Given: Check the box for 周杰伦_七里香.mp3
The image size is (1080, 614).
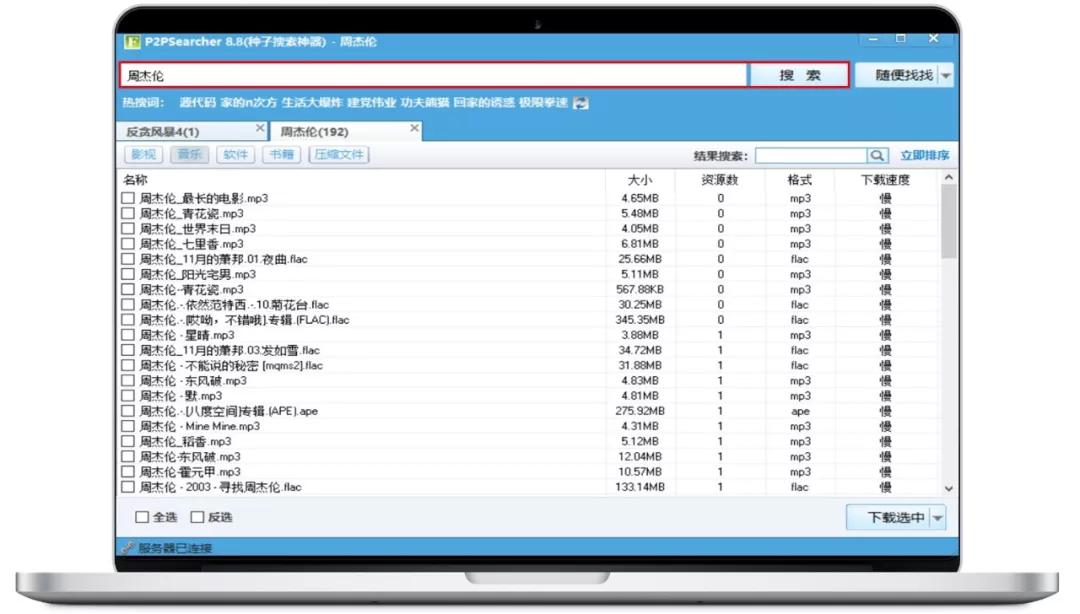Looking at the screenshot, I should (x=127, y=244).
